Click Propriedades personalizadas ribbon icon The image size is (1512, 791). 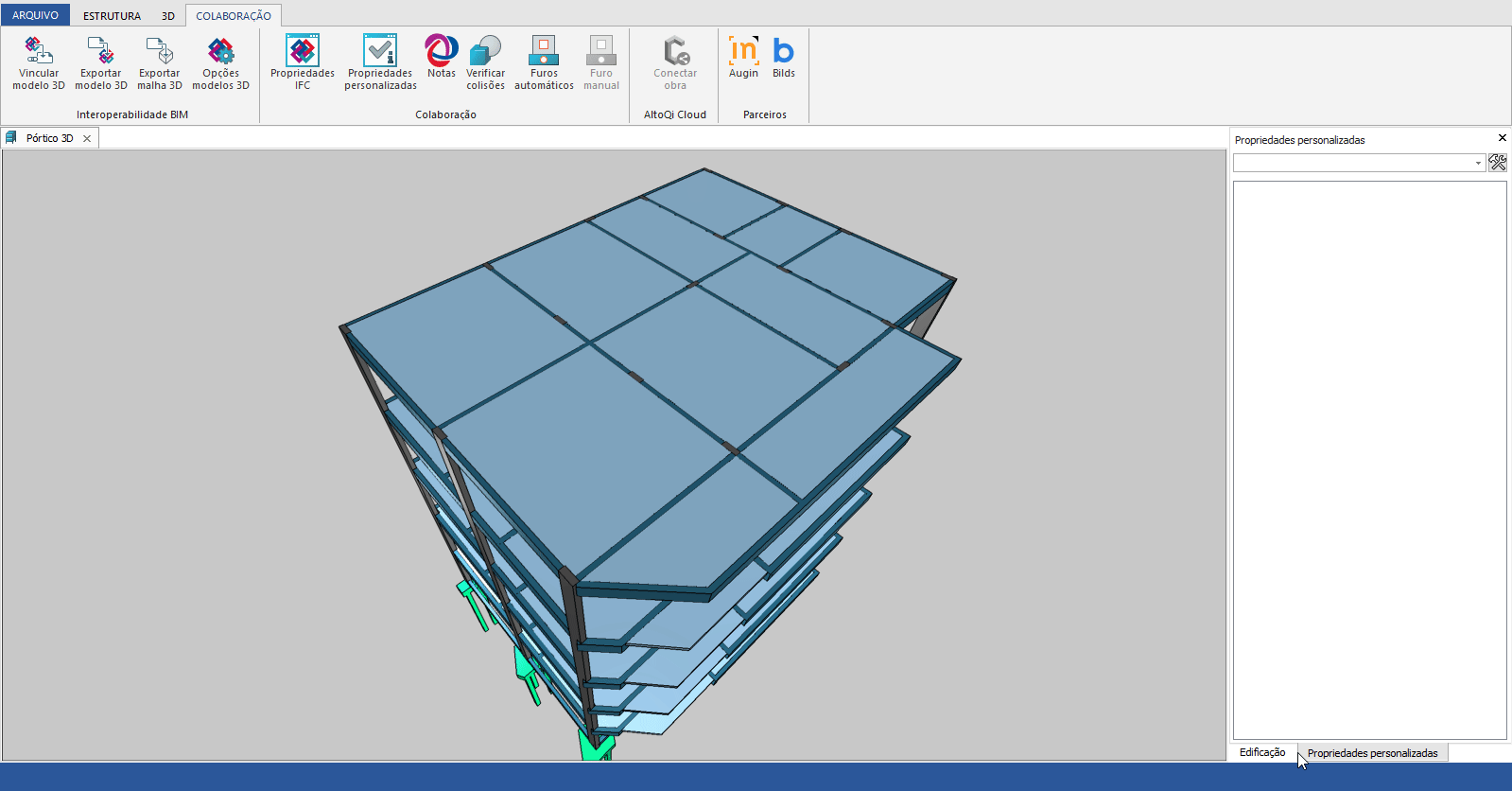pyautogui.click(x=380, y=51)
